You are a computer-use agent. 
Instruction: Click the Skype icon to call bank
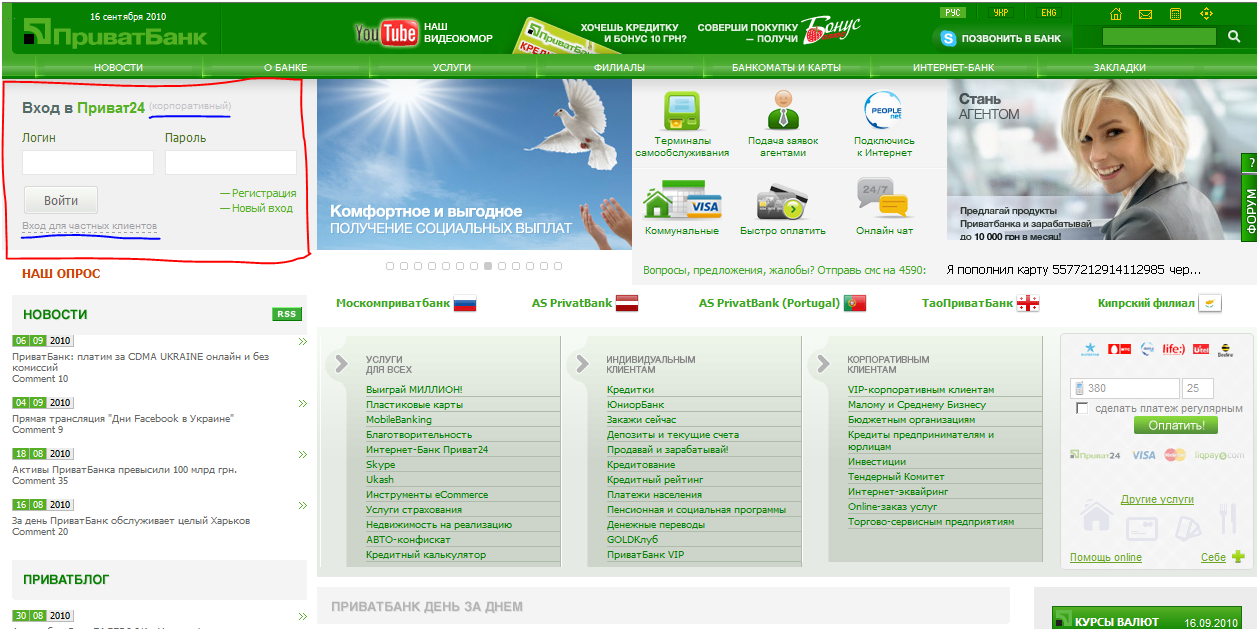948,38
